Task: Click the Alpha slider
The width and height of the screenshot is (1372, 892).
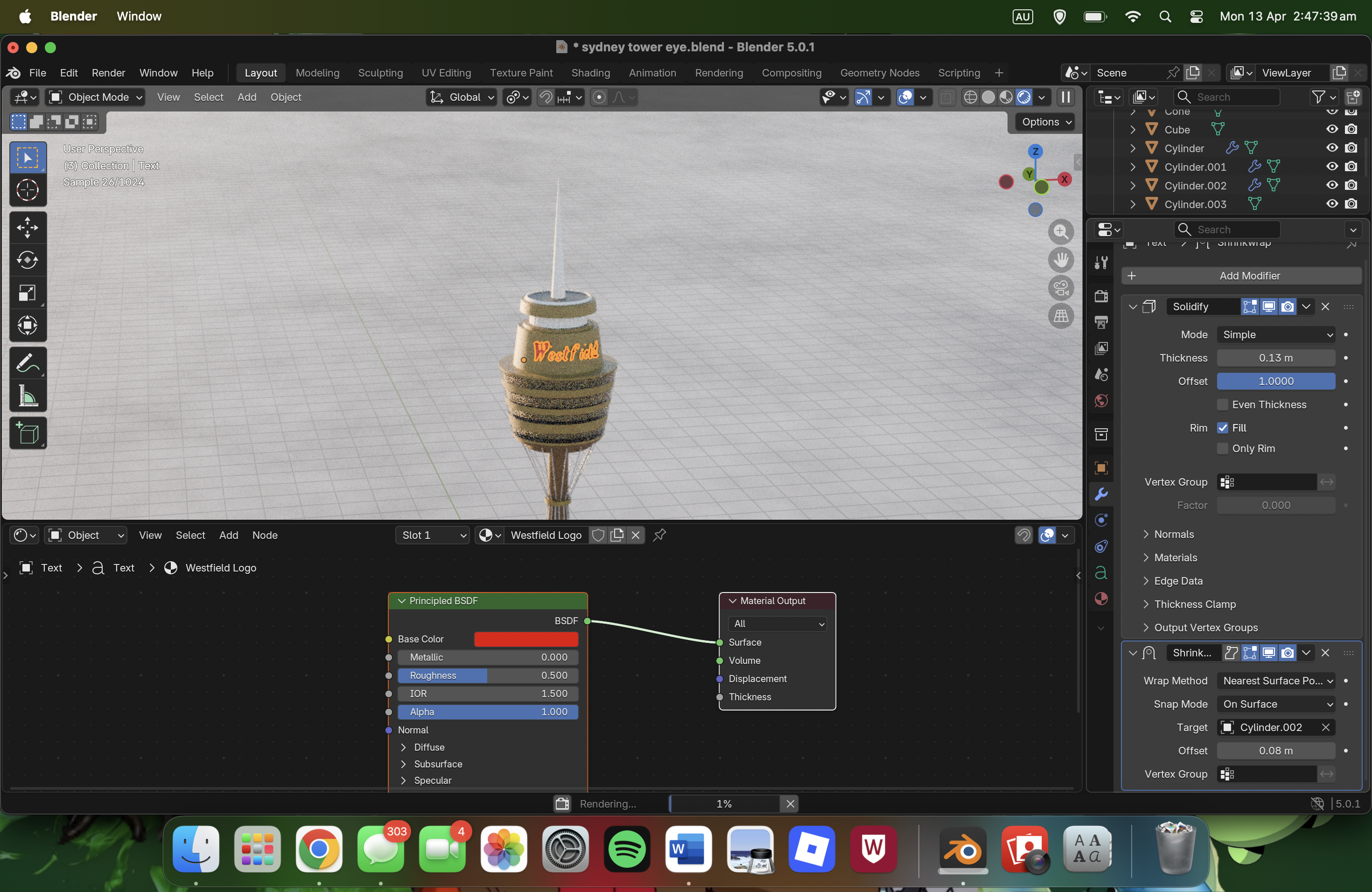Action: pos(488,712)
